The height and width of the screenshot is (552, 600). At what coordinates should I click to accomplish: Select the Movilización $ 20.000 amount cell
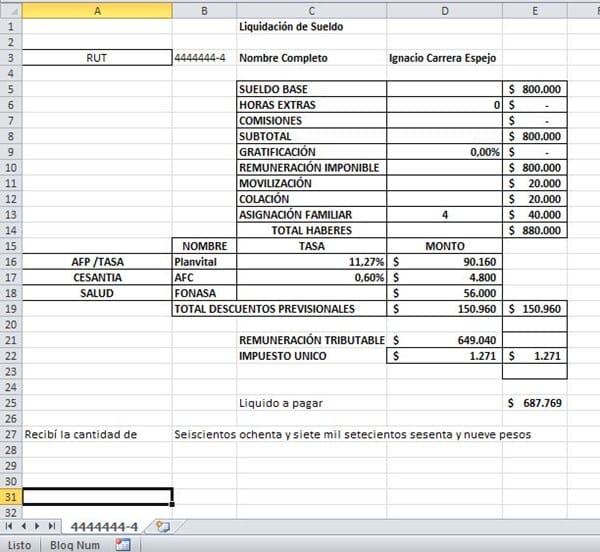pos(535,183)
